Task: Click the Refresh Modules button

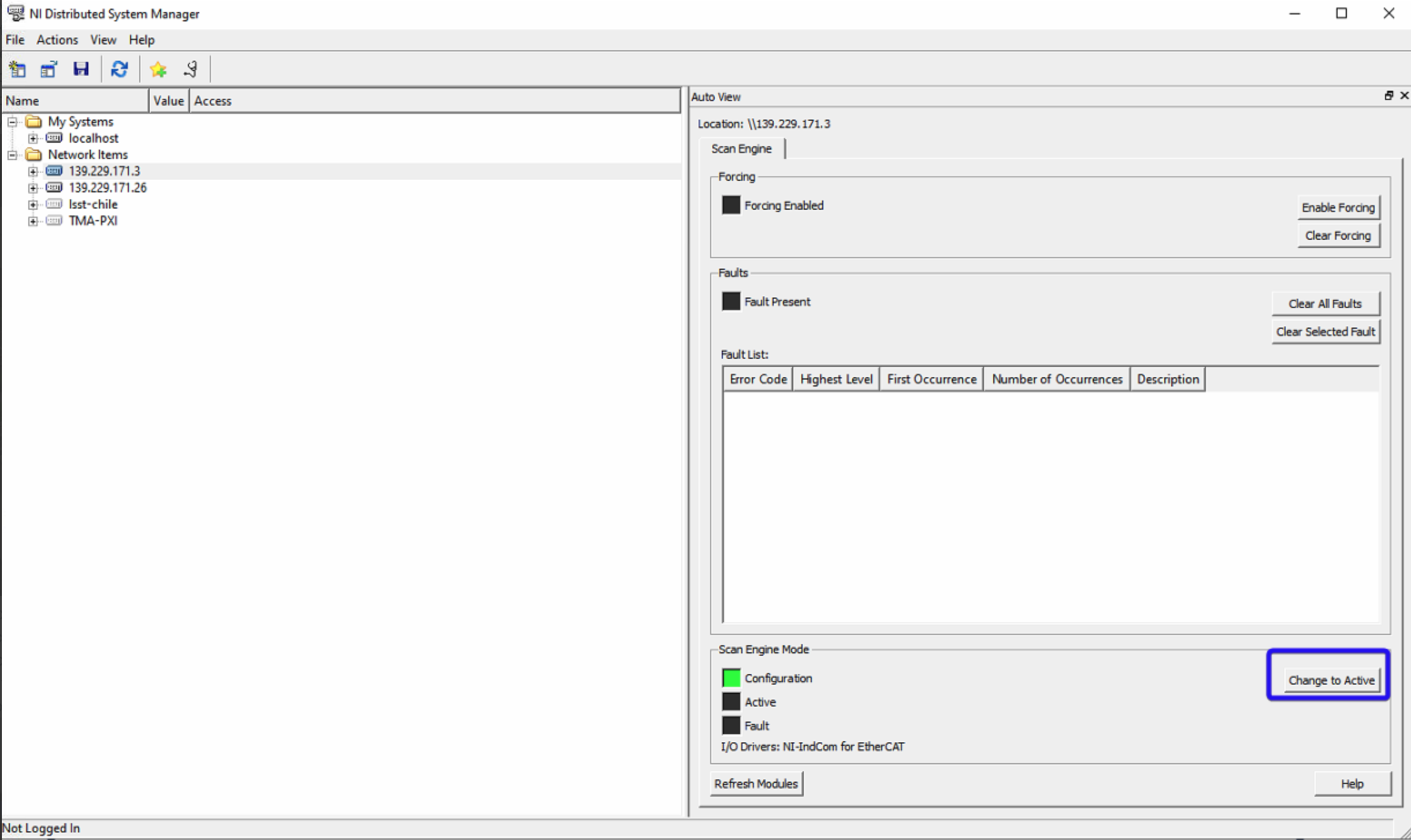Action: pos(756,783)
